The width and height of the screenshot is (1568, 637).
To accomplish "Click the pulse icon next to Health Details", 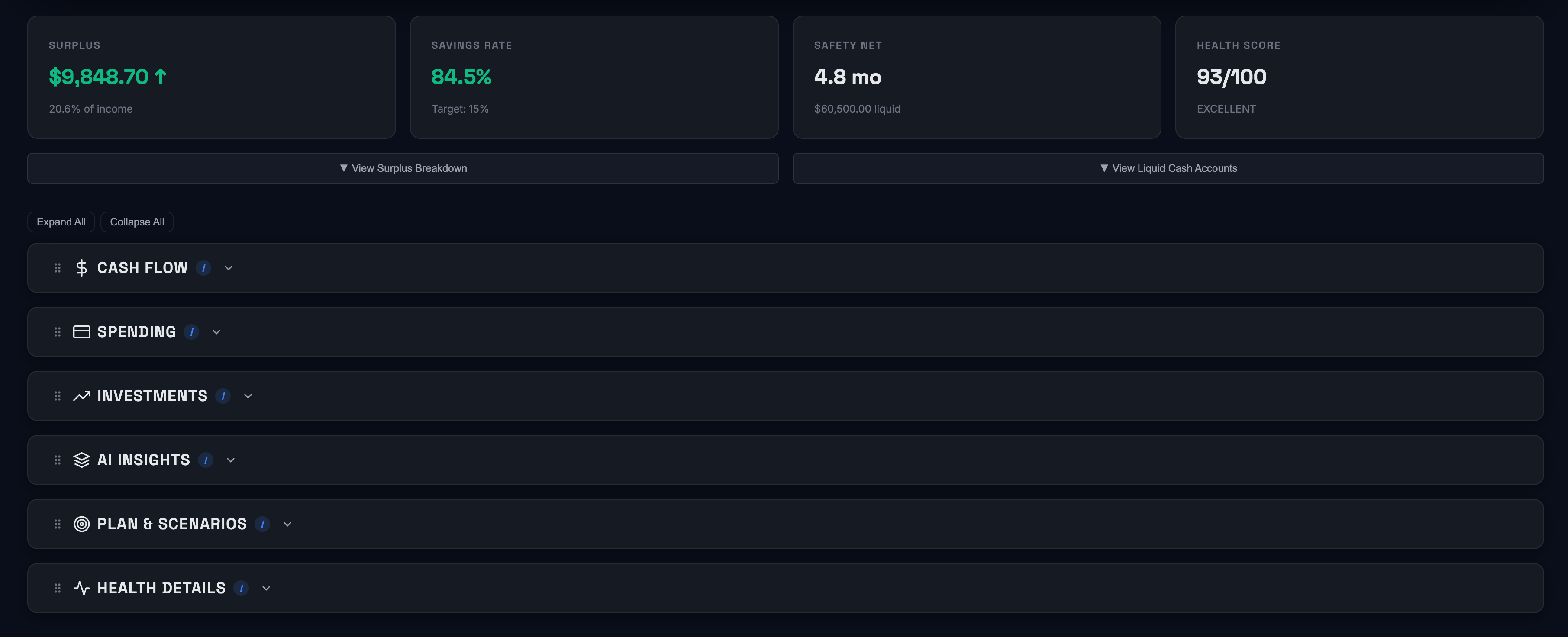I will (x=81, y=588).
